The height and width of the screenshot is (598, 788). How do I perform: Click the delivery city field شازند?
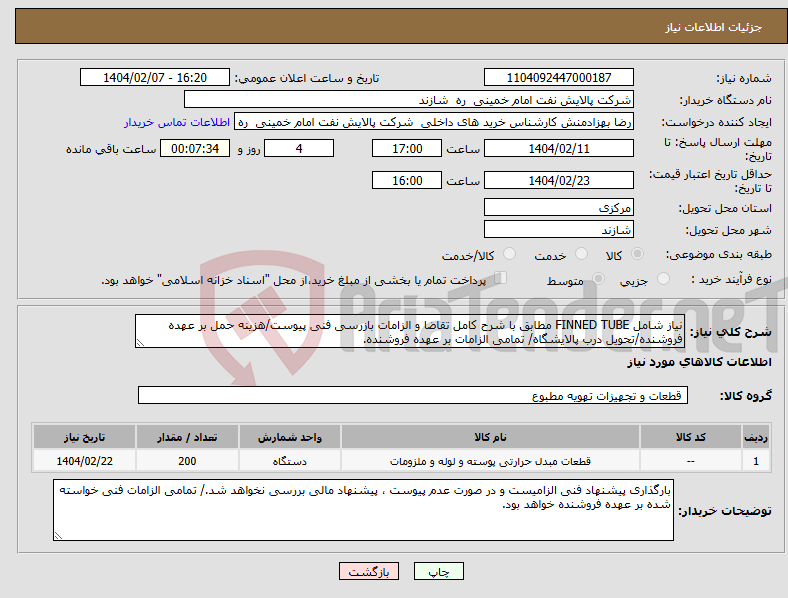click(558, 229)
